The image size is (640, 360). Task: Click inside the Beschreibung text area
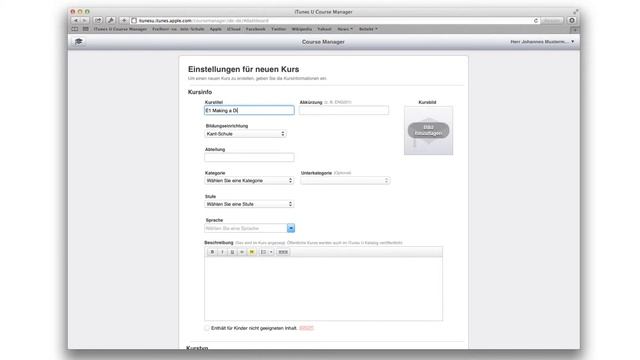coord(323,289)
